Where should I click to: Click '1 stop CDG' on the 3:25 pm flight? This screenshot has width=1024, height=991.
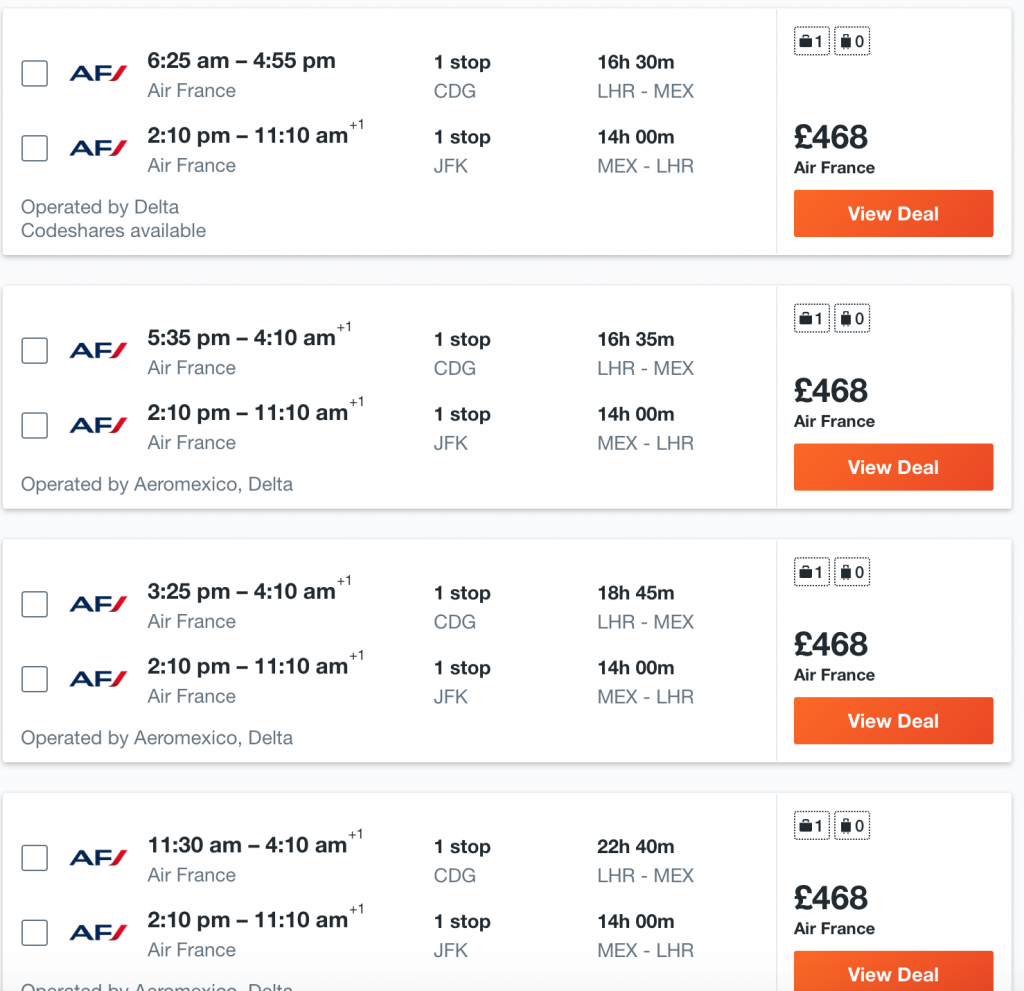click(462, 607)
